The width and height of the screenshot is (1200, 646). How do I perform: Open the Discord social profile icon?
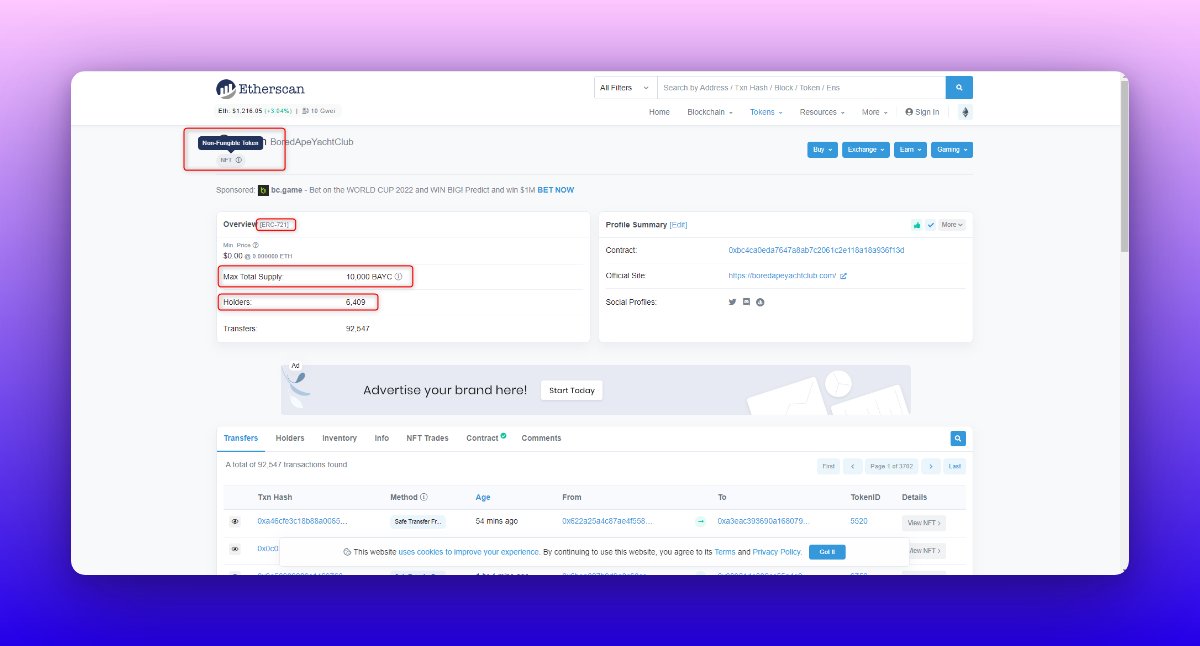click(x=746, y=302)
